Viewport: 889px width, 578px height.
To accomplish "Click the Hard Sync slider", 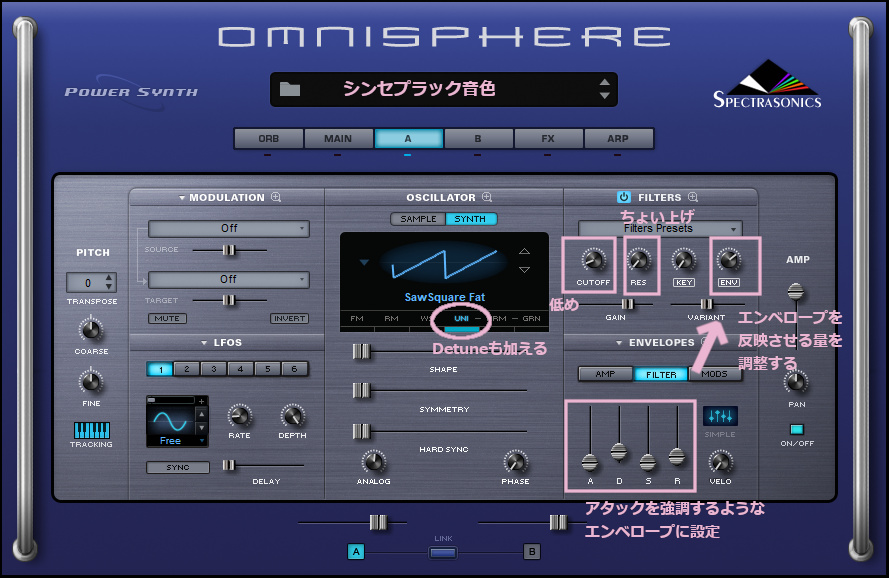I will [x=361, y=432].
